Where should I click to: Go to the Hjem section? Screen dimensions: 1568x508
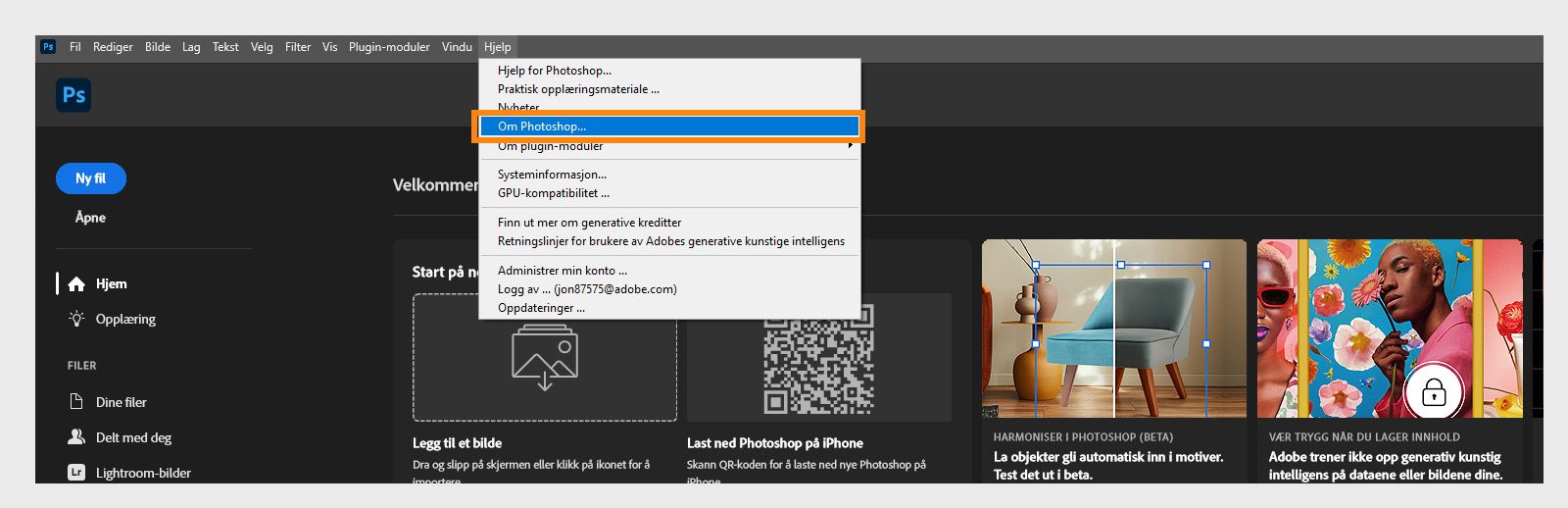point(111,283)
